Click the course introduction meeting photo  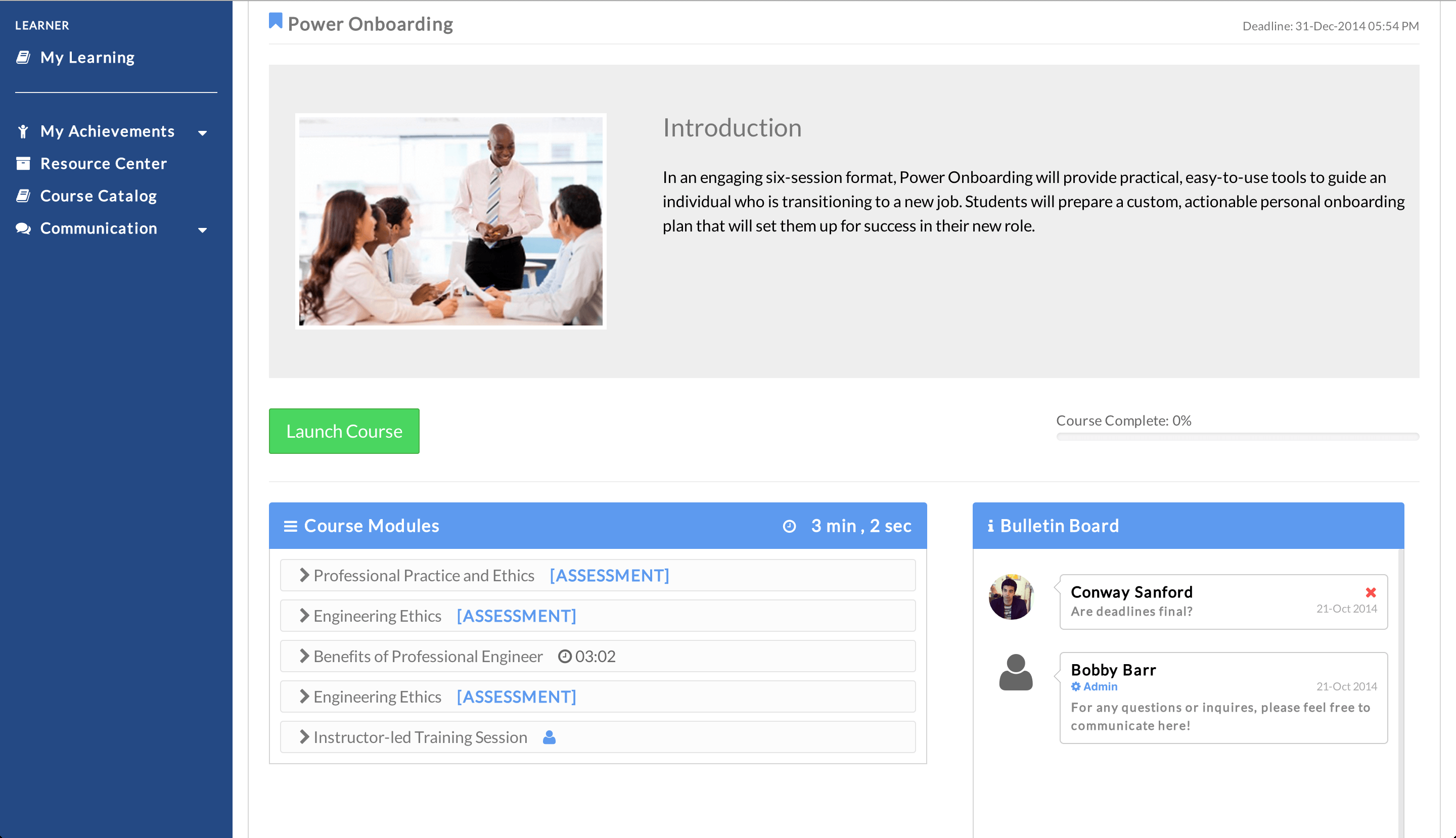coord(451,221)
